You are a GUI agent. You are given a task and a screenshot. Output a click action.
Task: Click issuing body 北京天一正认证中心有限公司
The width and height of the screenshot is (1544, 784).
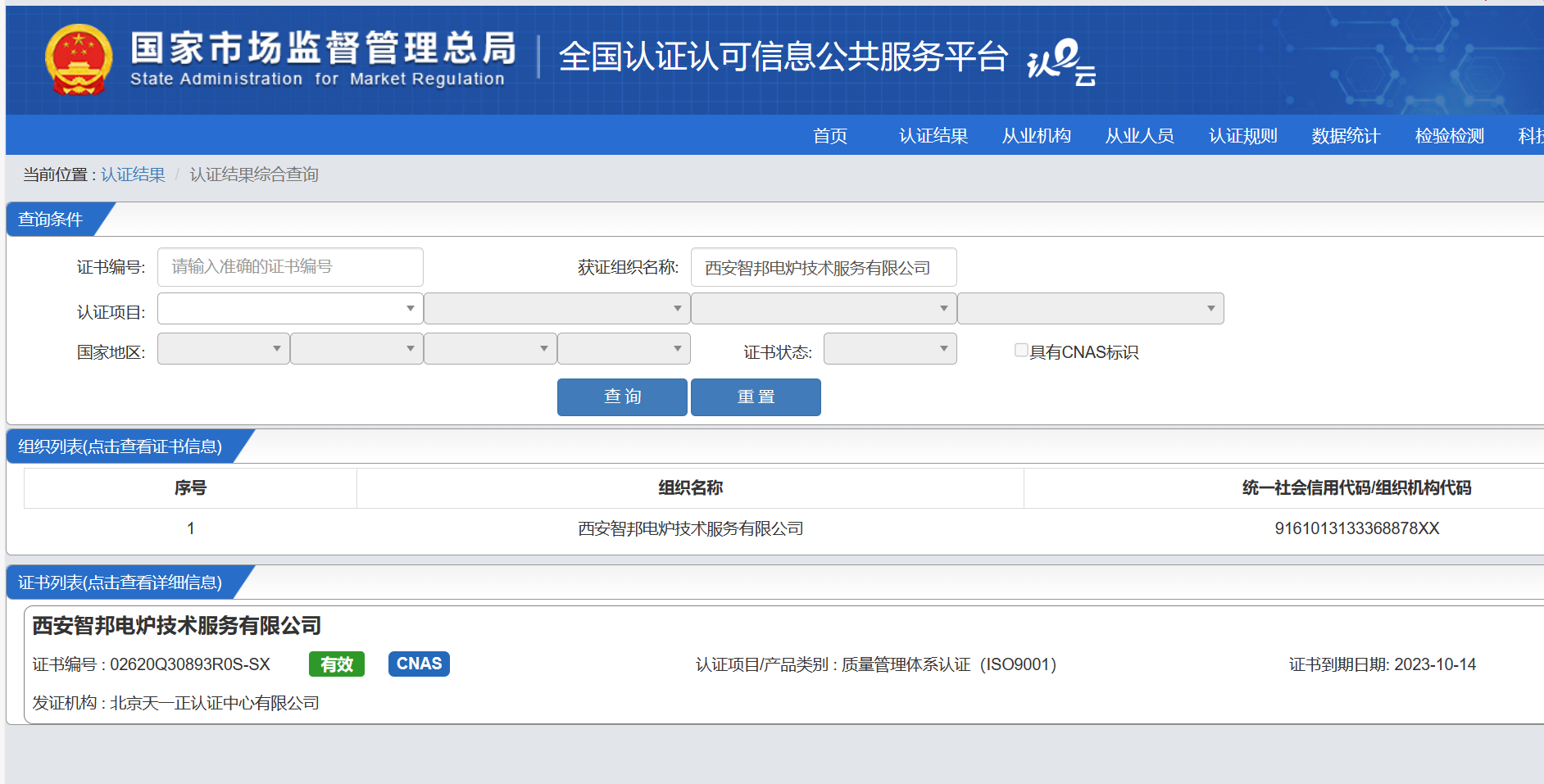pos(215,703)
